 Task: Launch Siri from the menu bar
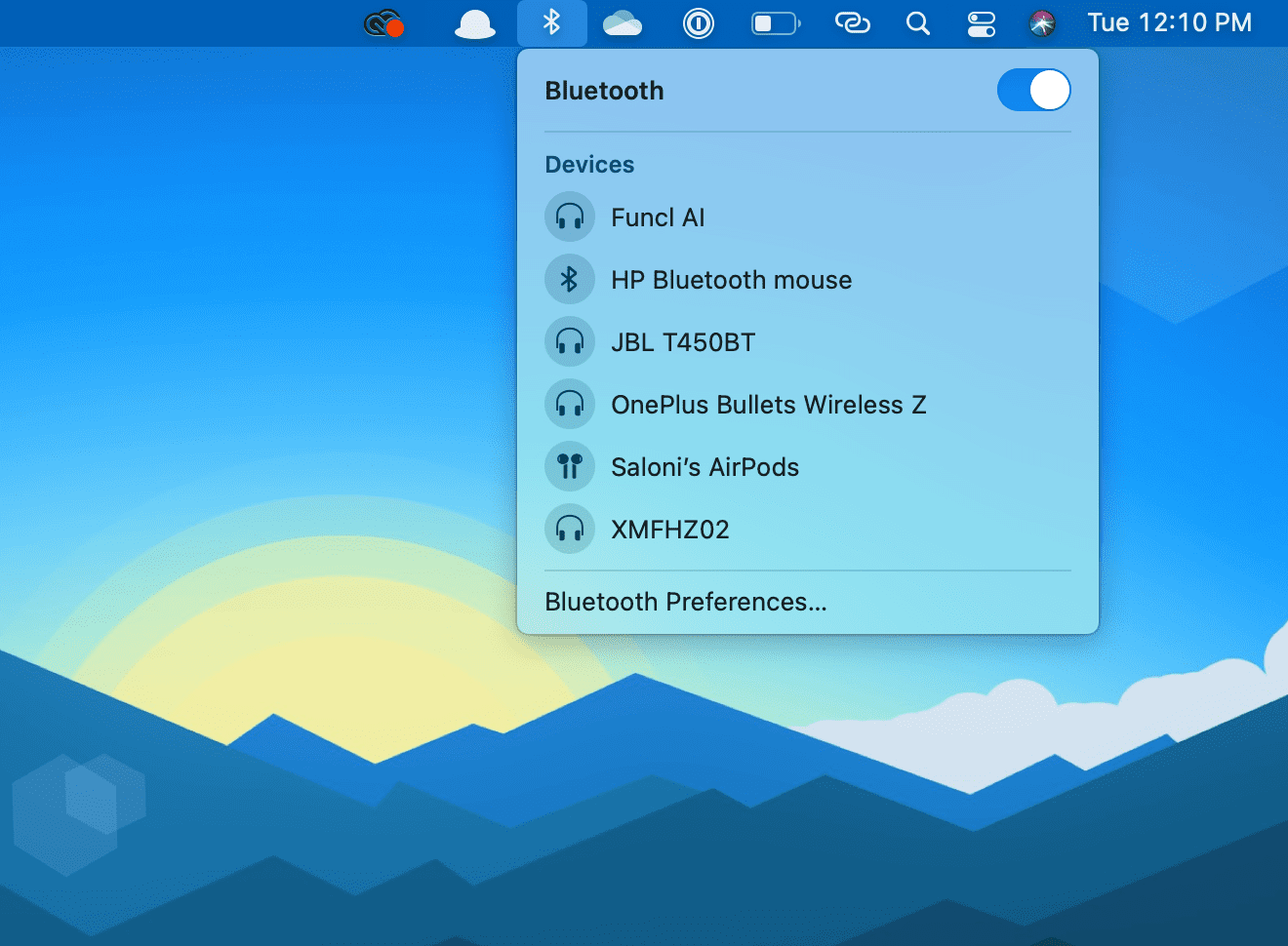[x=1042, y=23]
